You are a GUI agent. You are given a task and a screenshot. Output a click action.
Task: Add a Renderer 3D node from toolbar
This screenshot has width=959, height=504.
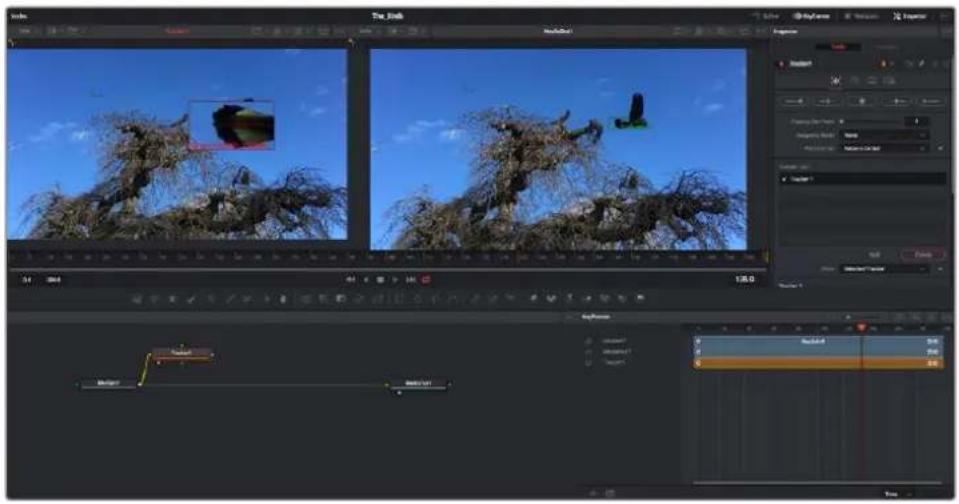[x=640, y=298]
